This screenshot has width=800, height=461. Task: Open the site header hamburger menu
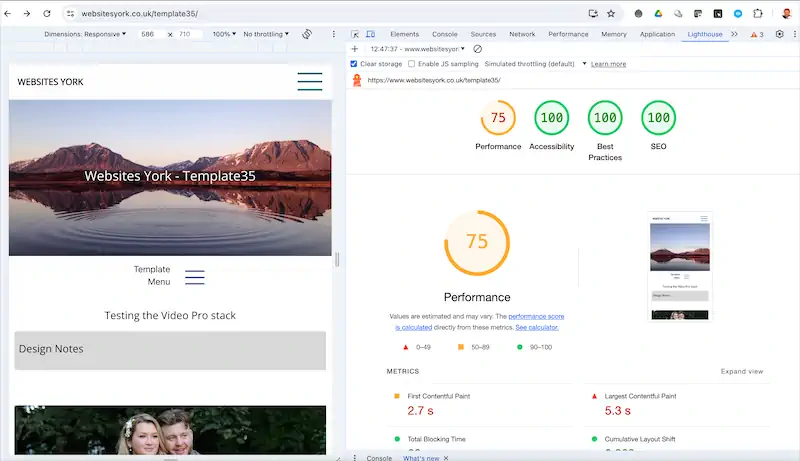click(310, 82)
